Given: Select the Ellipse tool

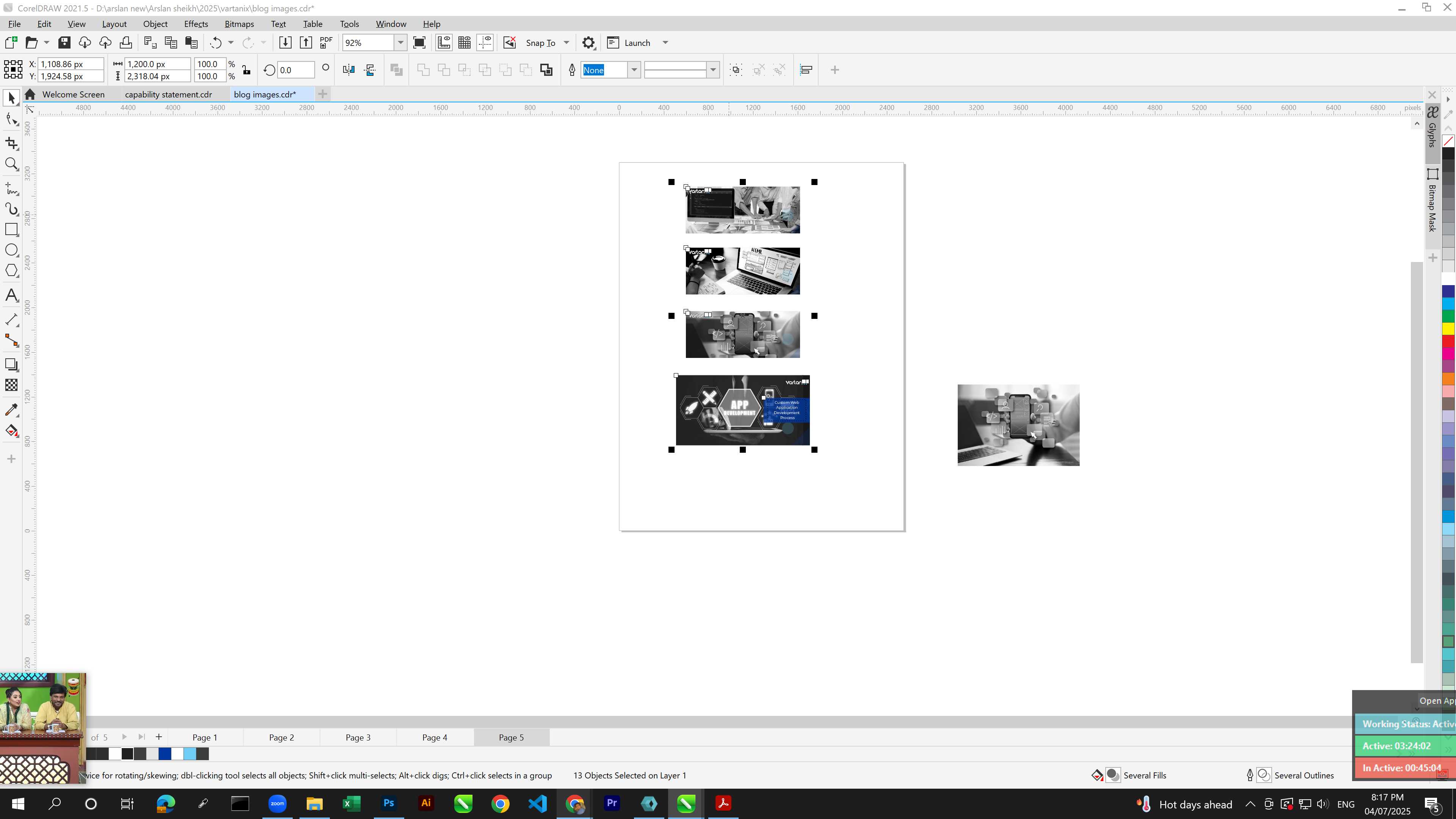Looking at the screenshot, I should (x=11, y=250).
